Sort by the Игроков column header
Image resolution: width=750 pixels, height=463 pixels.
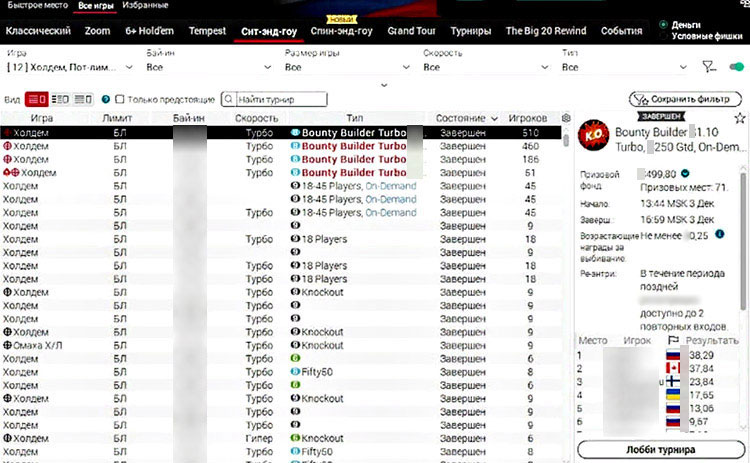[528, 118]
